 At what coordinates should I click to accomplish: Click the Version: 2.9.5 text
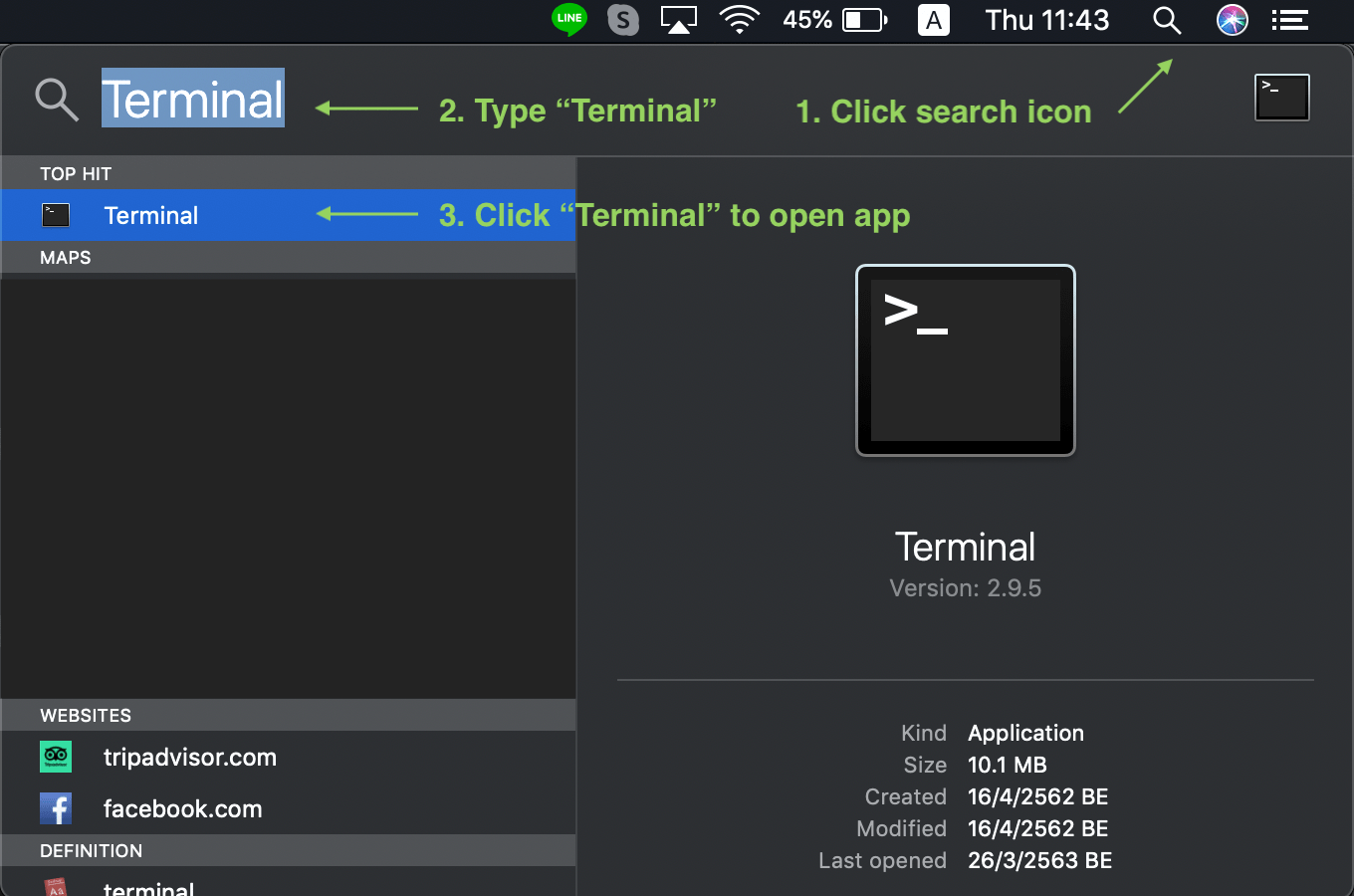[966, 588]
